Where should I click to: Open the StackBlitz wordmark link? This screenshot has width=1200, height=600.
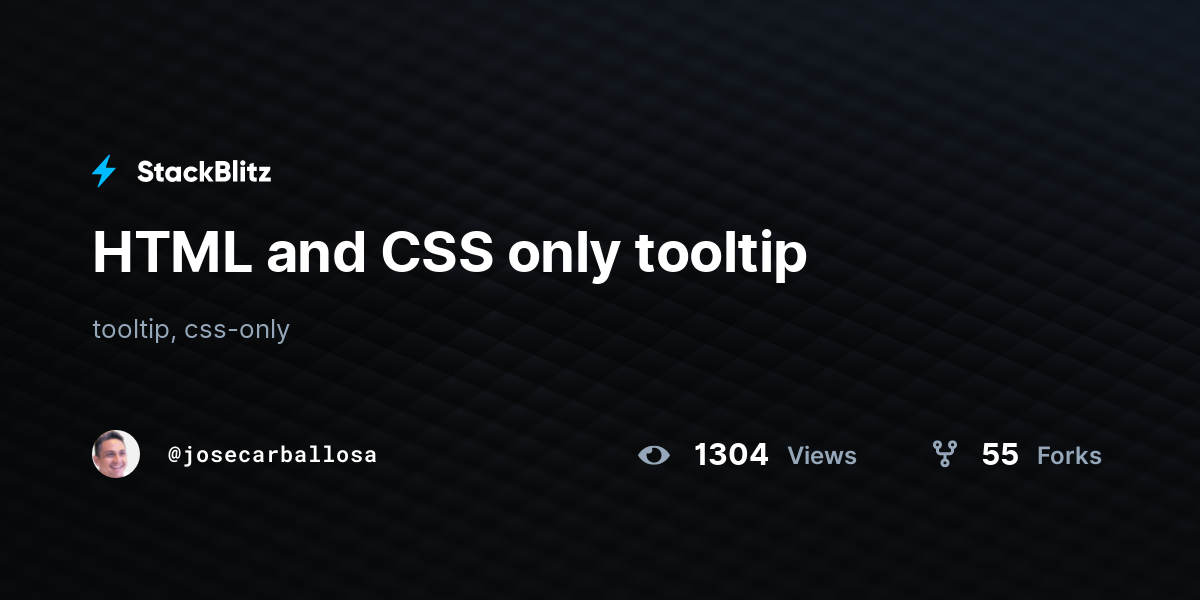tap(204, 172)
